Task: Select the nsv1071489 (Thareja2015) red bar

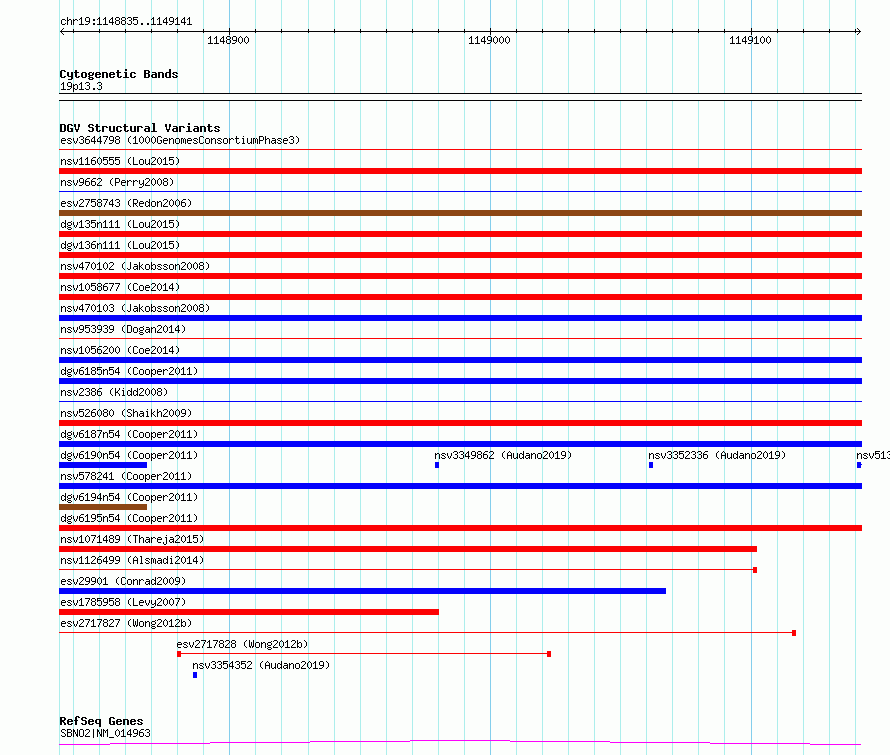Action: pos(408,549)
